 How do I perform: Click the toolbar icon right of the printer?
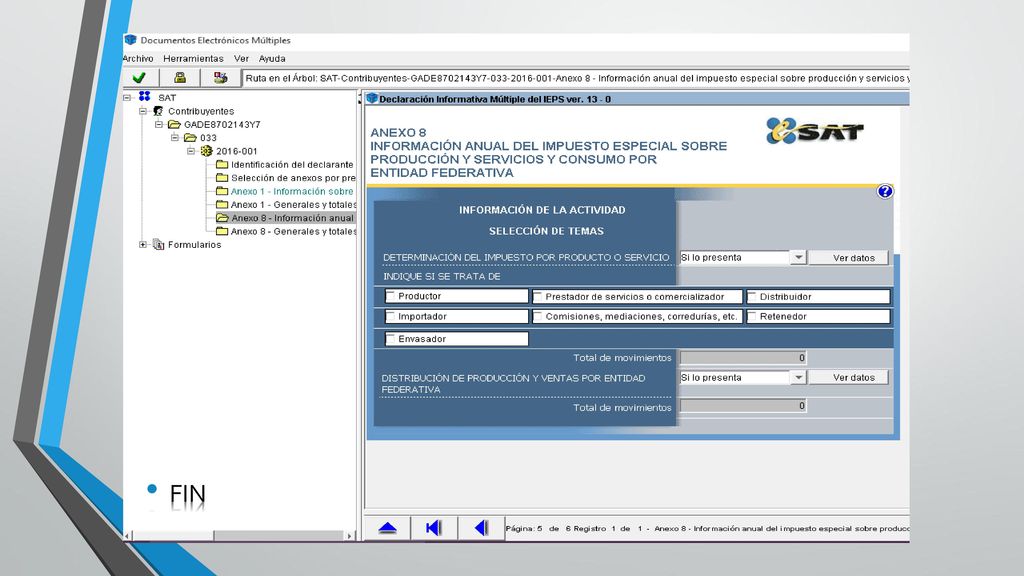coord(221,78)
